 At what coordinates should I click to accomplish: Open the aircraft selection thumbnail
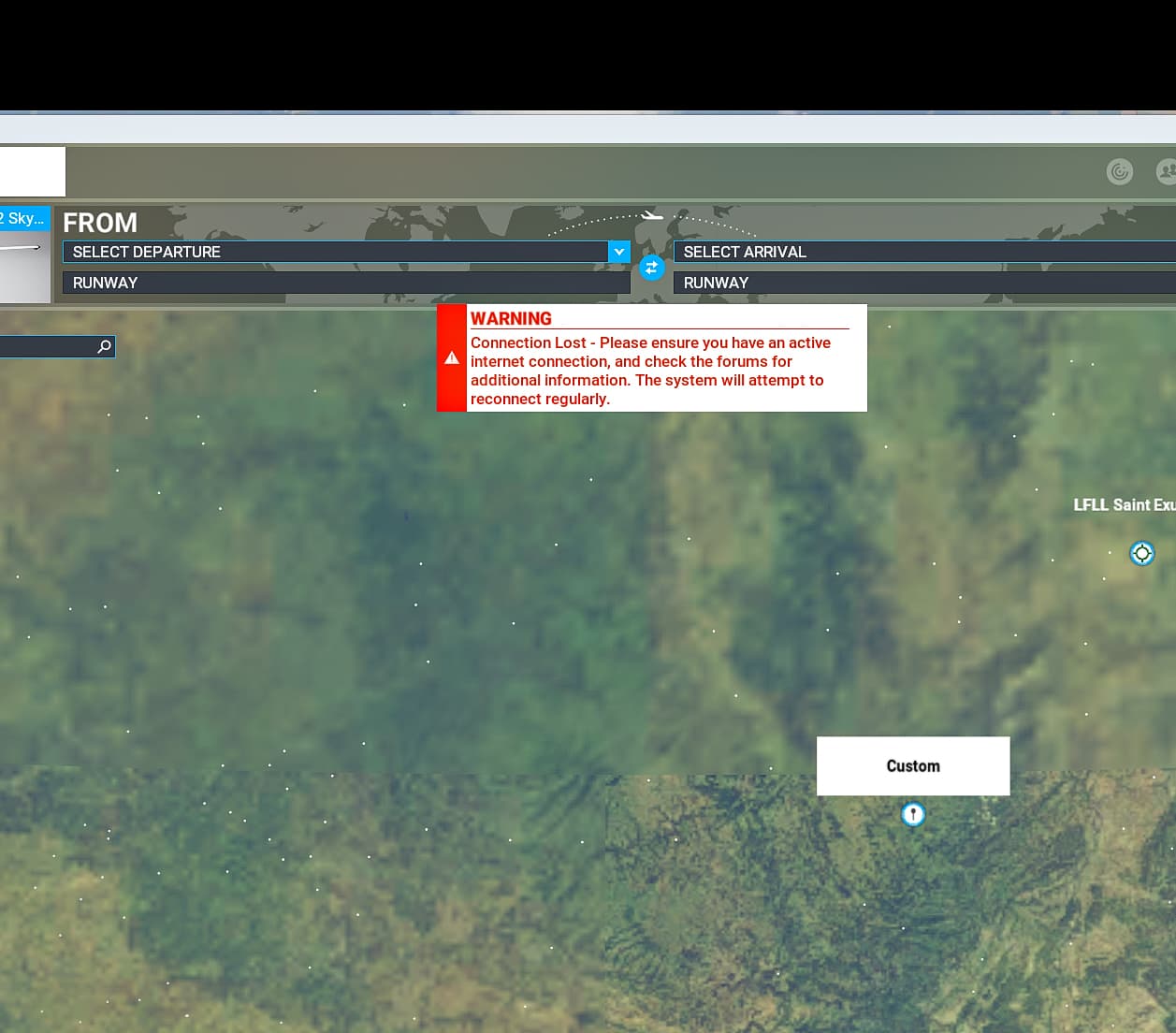(24, 255)
